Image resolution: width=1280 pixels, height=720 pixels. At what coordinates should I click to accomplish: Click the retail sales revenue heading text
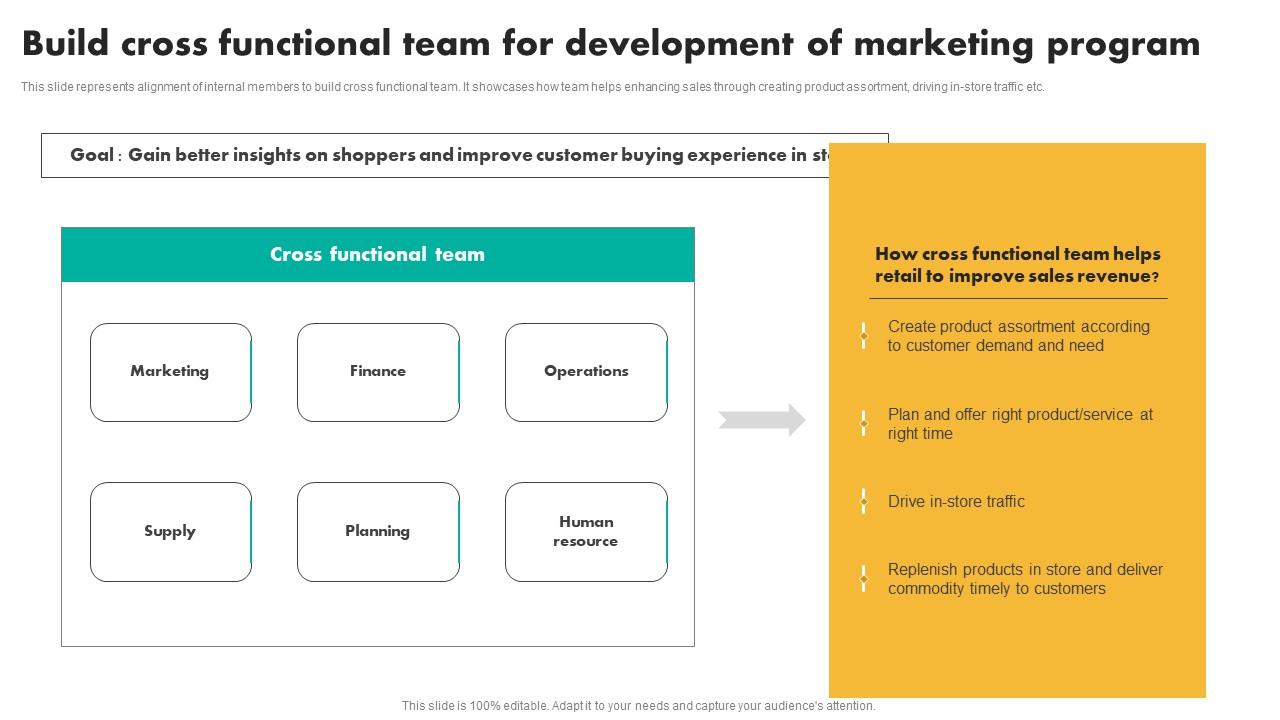coord(1016,264)
